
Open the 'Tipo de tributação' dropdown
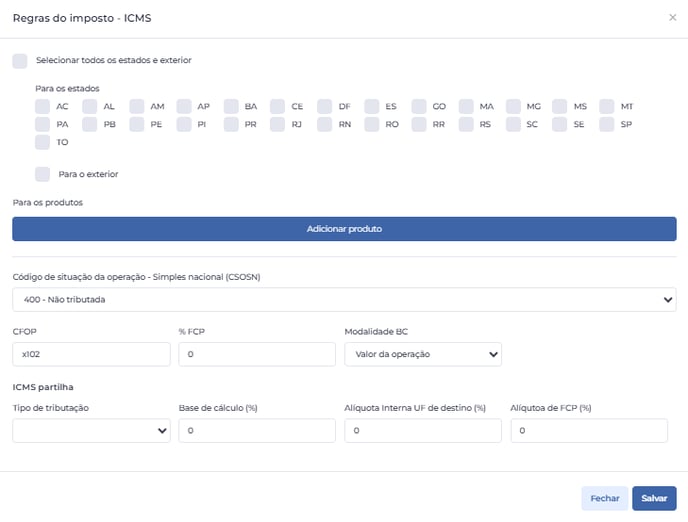click(x=91, y=431)
